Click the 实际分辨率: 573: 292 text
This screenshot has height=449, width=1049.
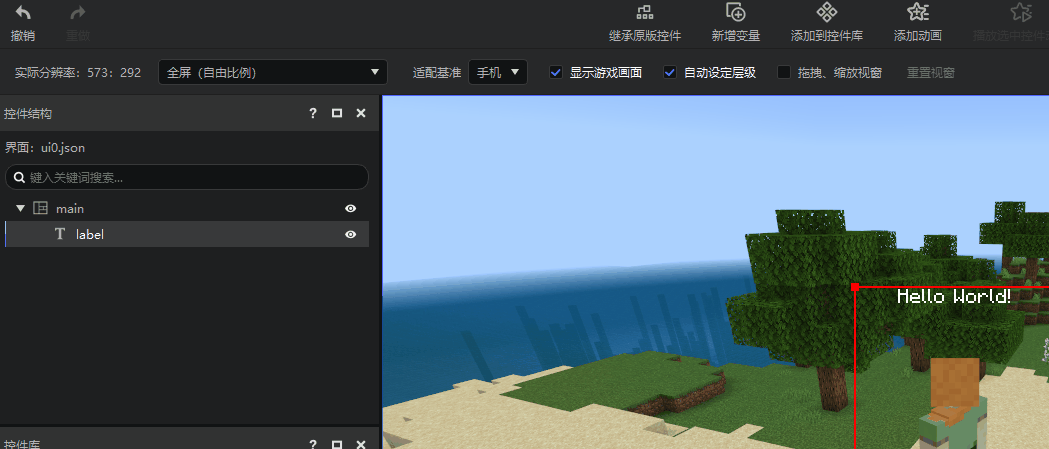[x=78, y=72]
